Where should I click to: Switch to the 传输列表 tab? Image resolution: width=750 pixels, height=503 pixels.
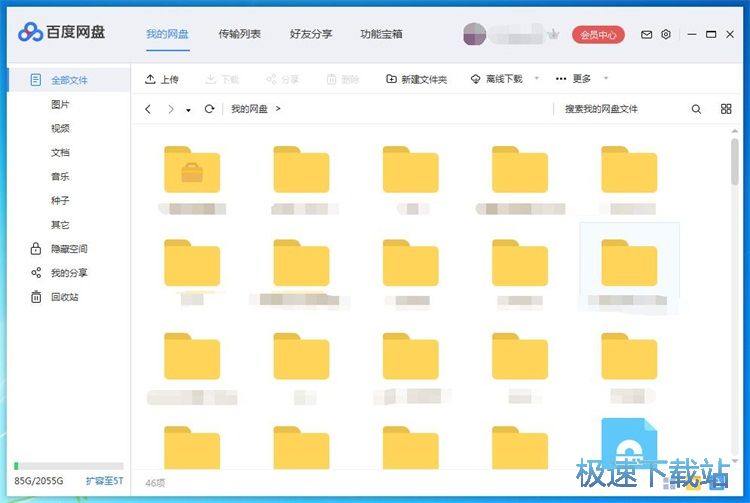[x=239, y=34]
